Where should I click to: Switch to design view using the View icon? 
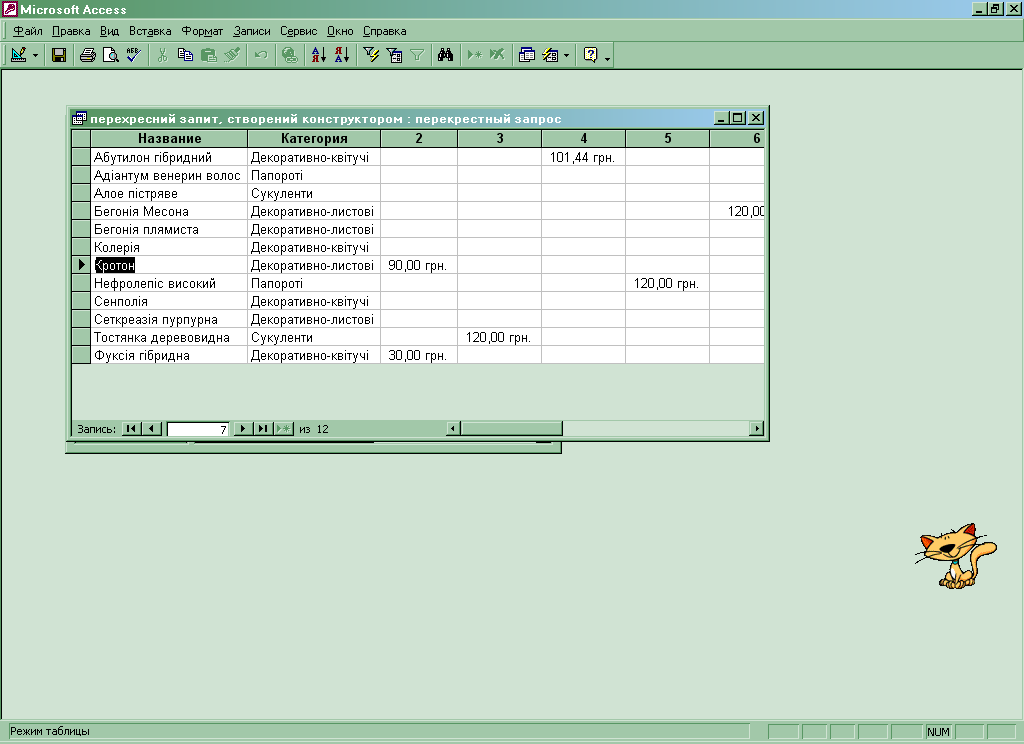click(19, 55)
